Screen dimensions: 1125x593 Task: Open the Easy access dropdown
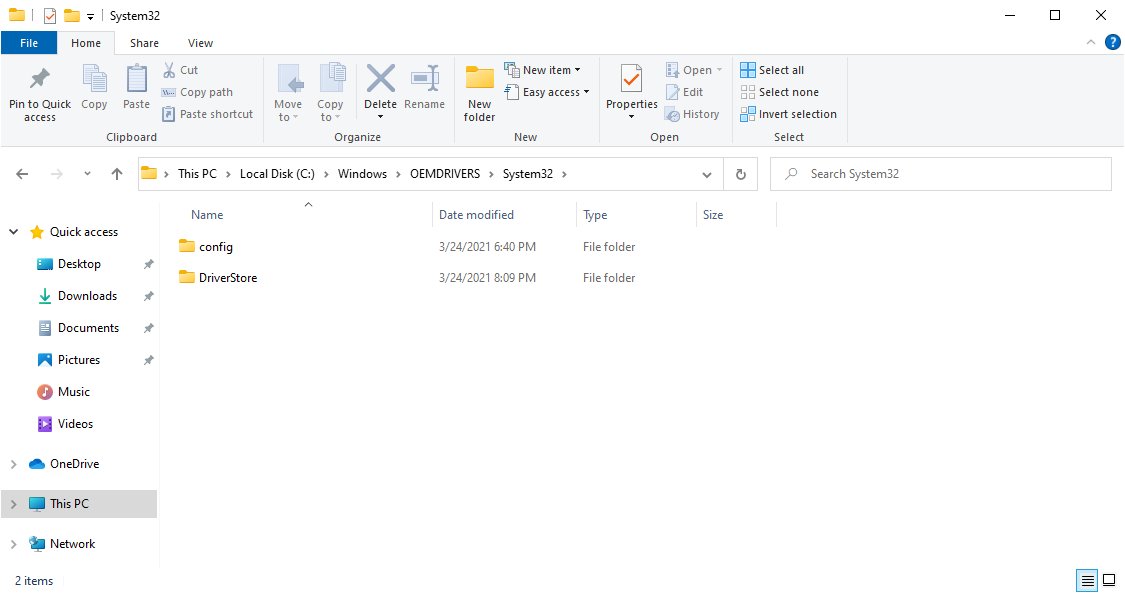(547, 92)
